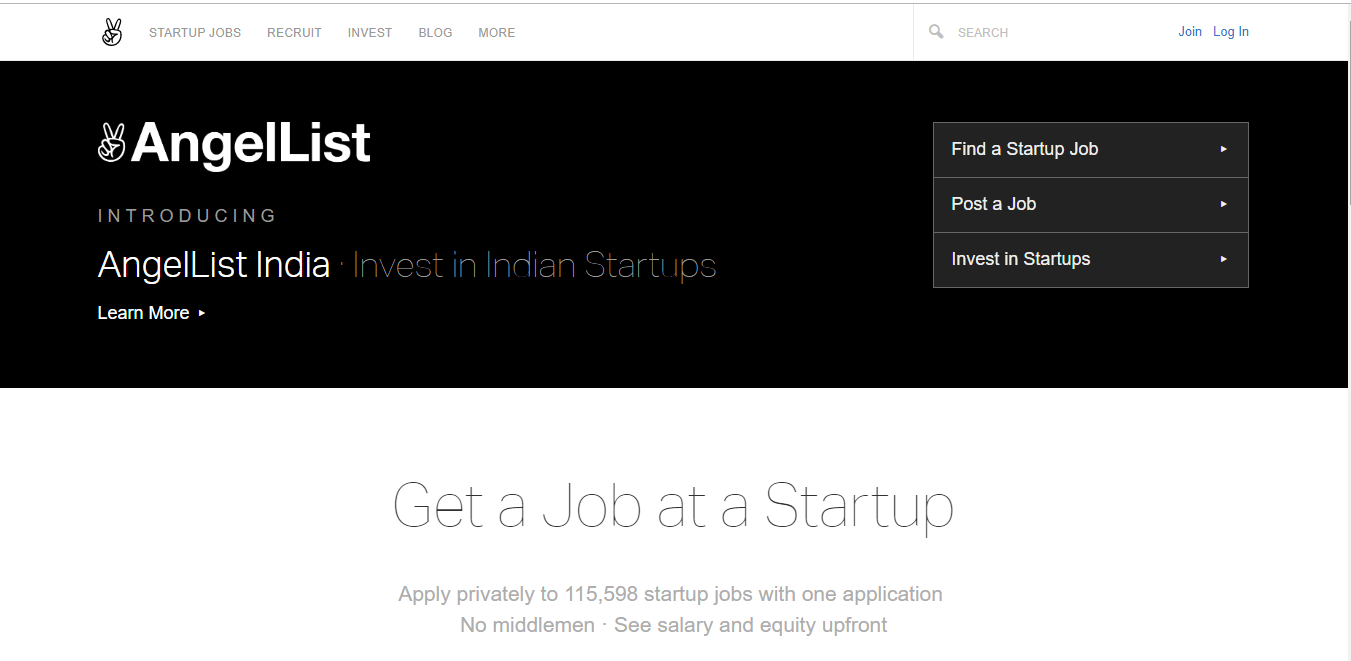Expand the More menu in navbar

coord(496,33)
